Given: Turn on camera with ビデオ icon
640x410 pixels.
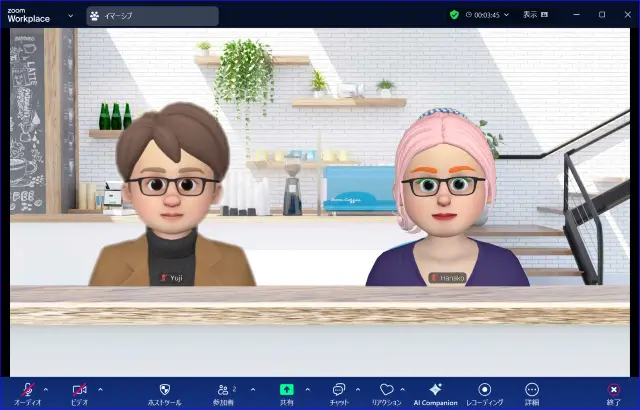Looking at the screenshot, I should pyautogui.click(x=79, y=390).
